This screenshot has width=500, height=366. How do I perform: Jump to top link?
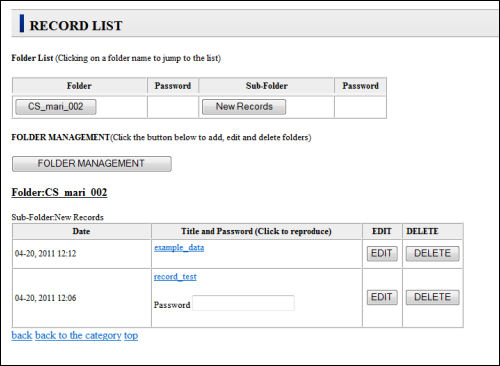(x=131, y=335)
